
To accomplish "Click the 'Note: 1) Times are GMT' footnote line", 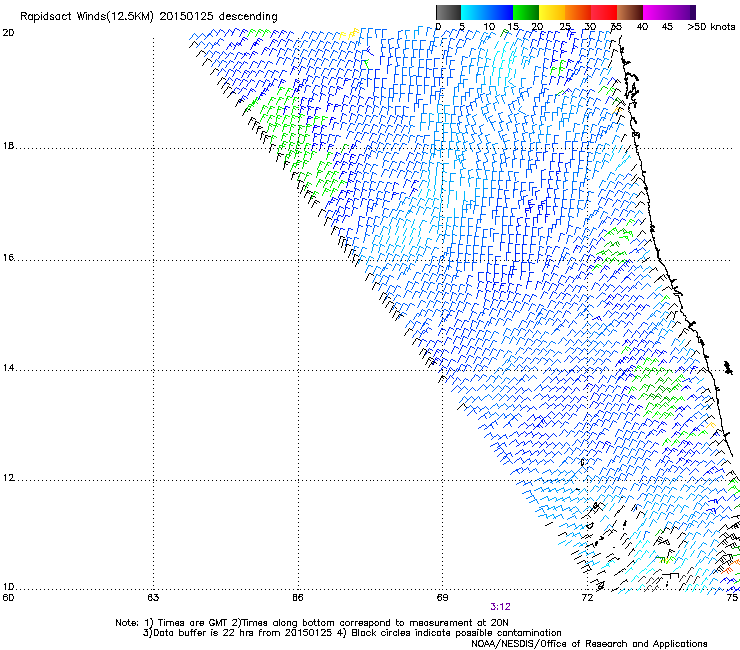I will [312, 623].
